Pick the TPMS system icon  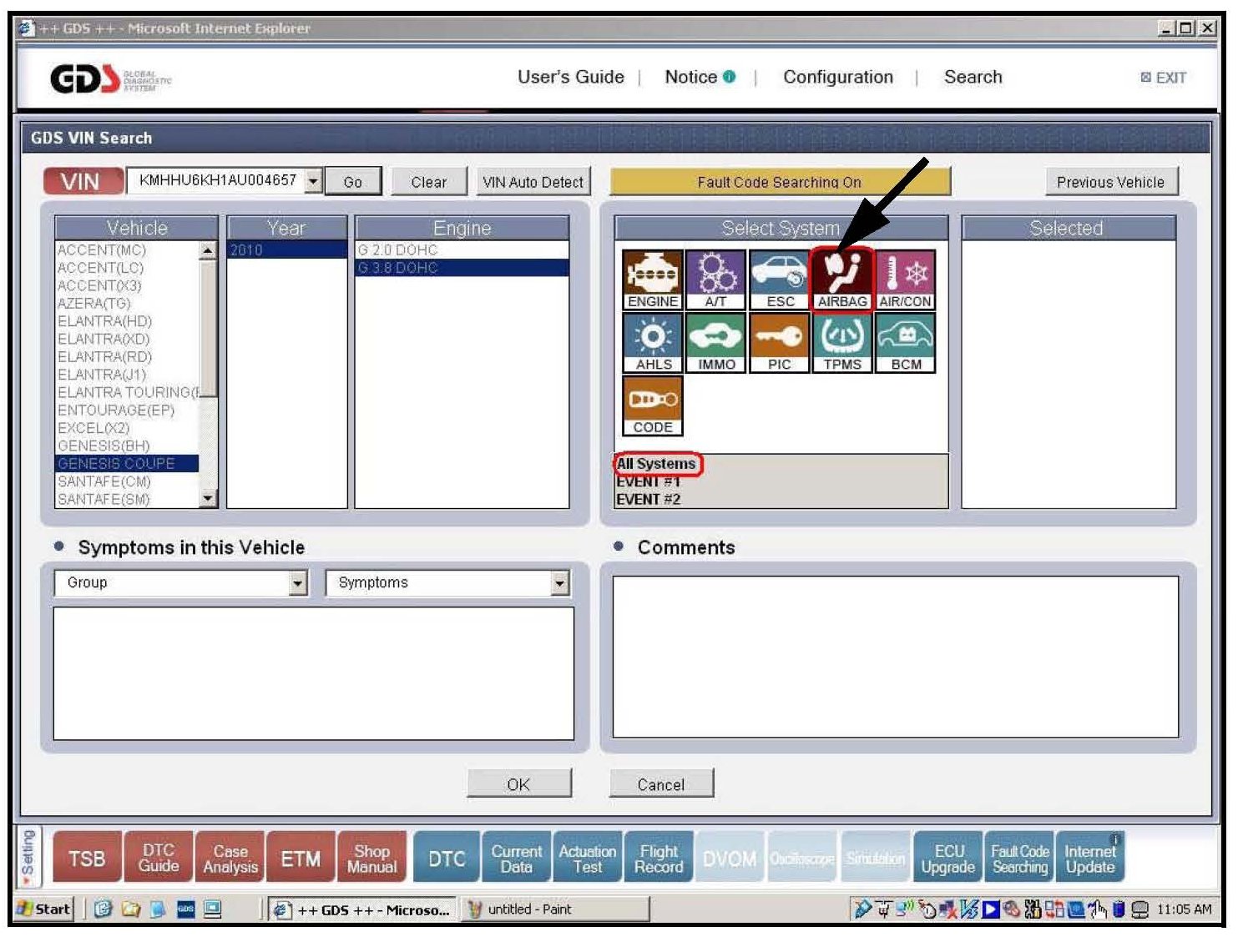coord(841,342)
